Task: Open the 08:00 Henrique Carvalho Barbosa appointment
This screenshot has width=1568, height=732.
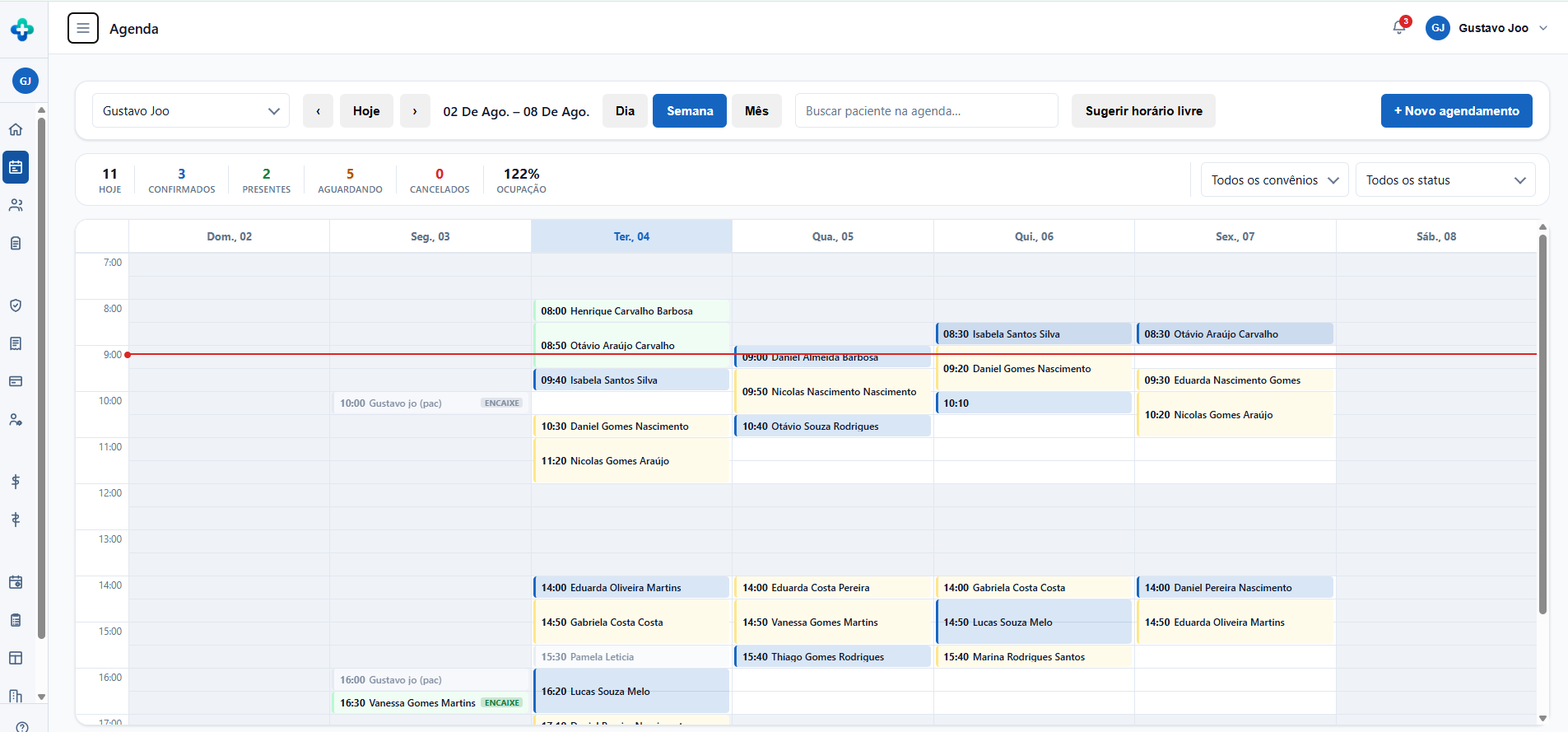Action: (x=631, y=311)
